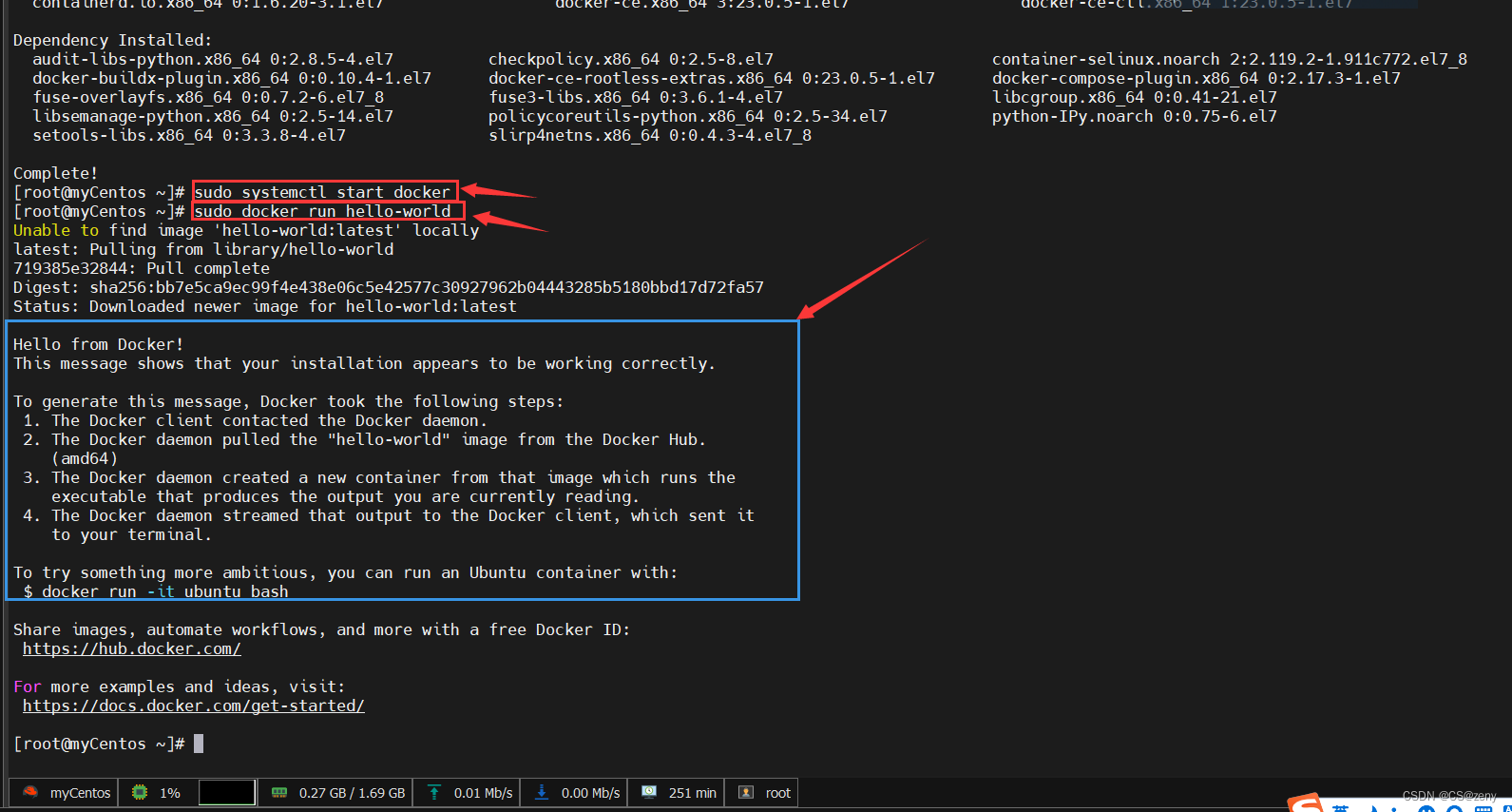The width and height of the screenshot is (1512, 812).
Task: Click the 'Unable to find image' warning line
Action: point(246,230)
